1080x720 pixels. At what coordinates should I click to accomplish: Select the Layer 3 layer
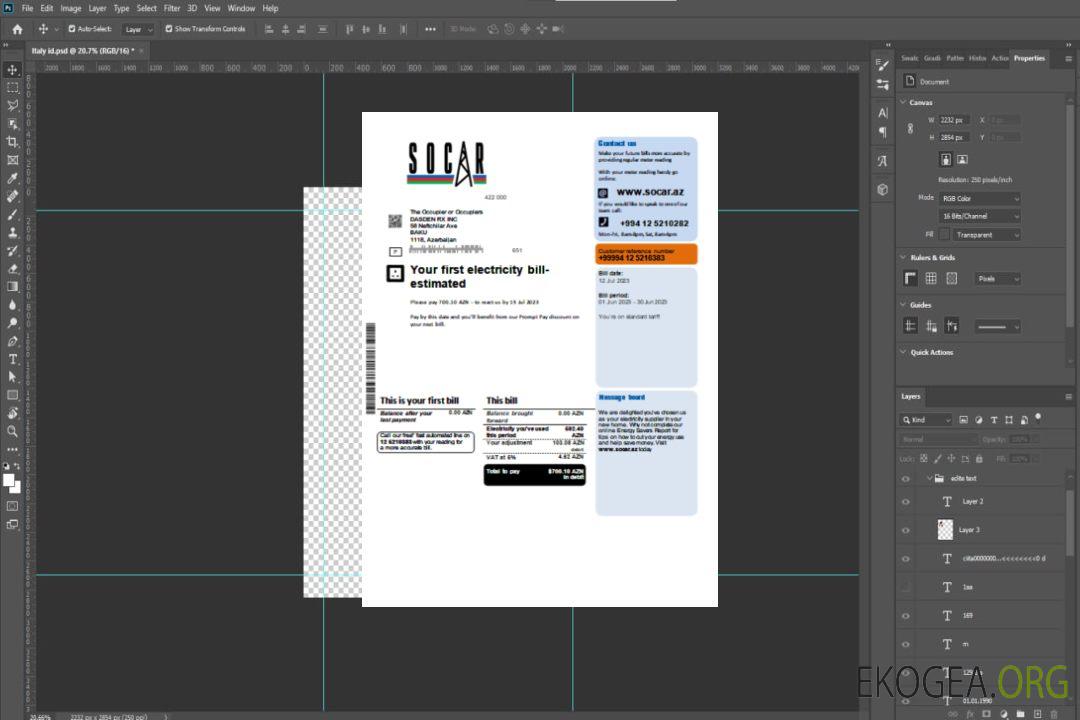point(970,530)
